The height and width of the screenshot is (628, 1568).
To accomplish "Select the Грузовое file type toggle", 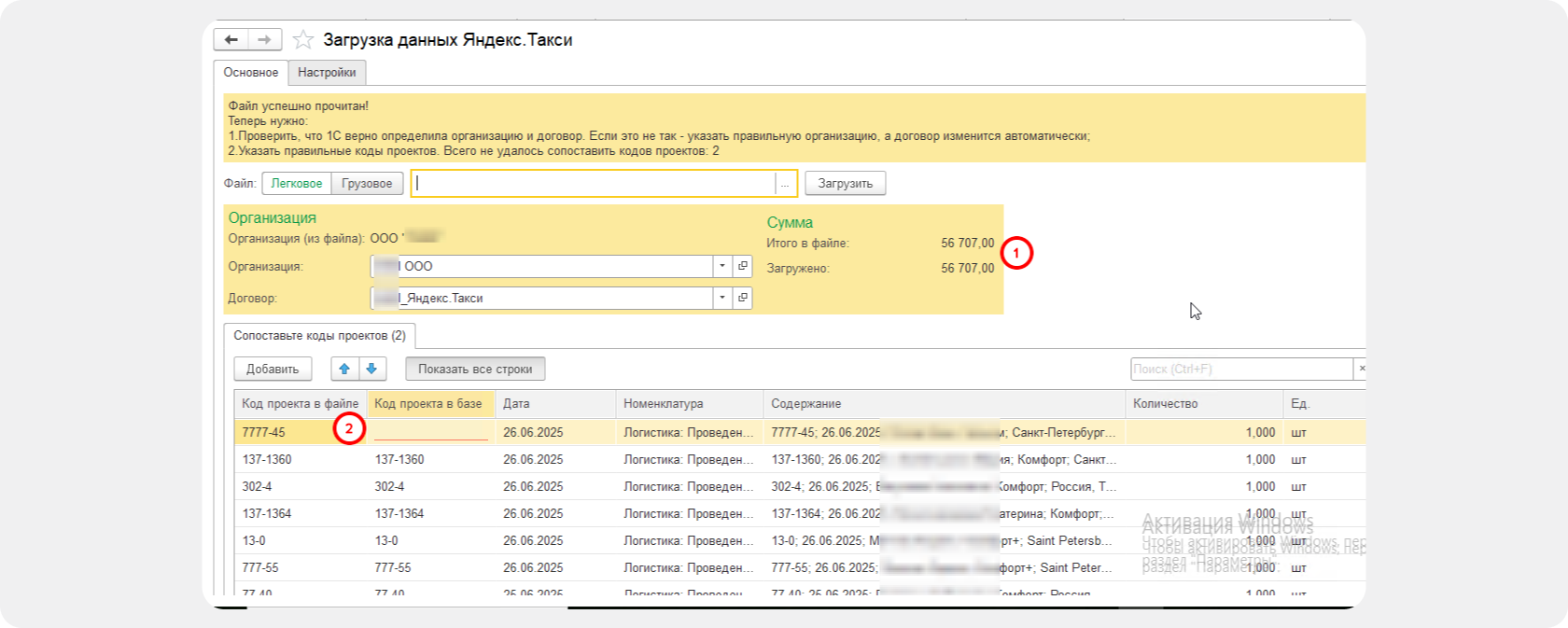I will [367, 184].
